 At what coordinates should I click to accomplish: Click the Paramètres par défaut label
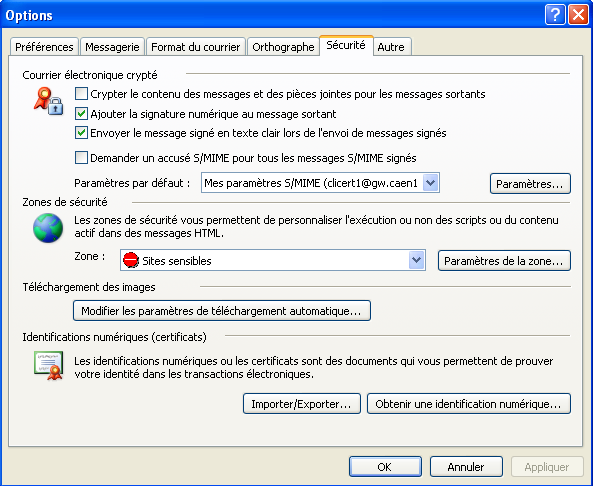tap(132, 183)
